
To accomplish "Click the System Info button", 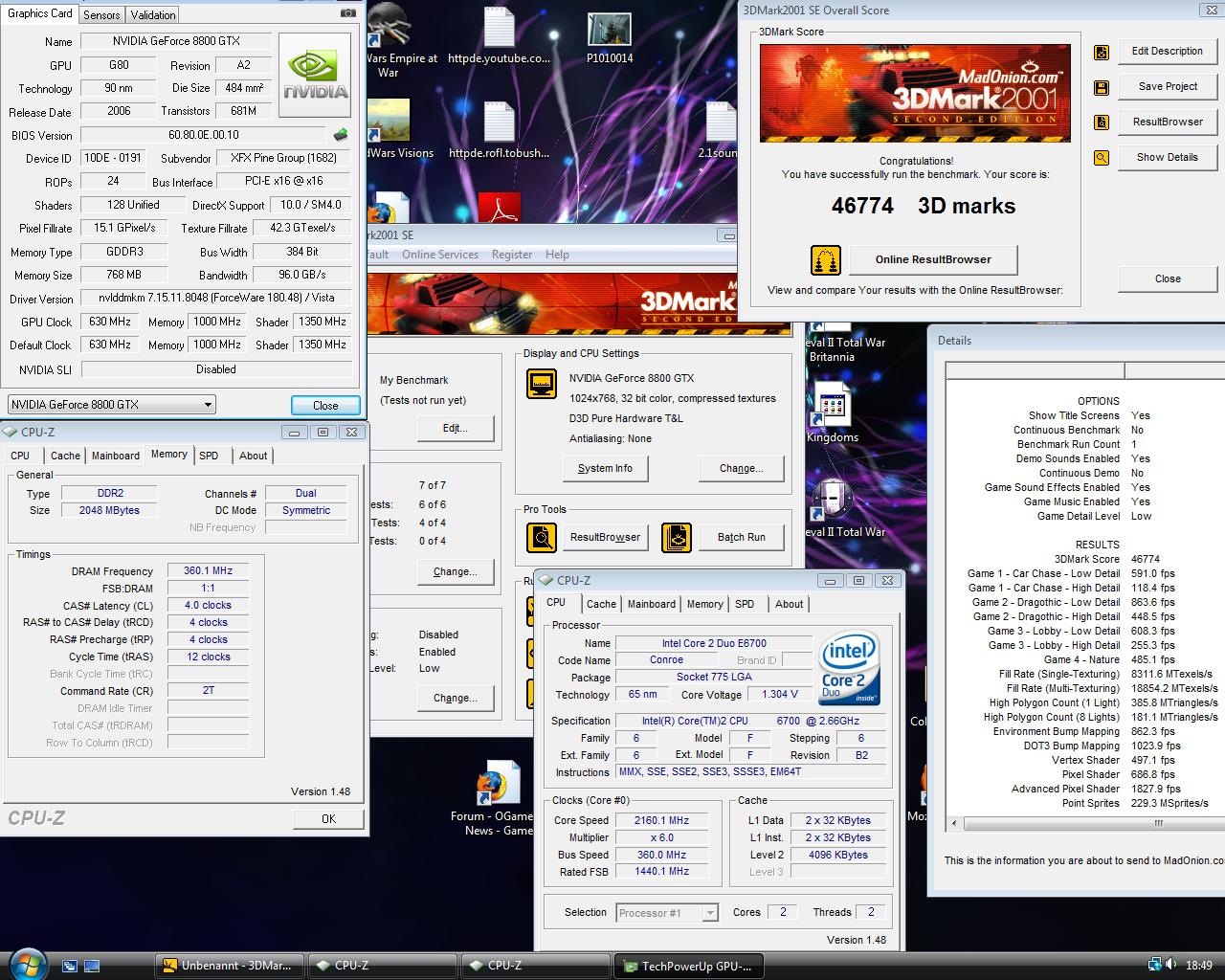I will point(605,468).
